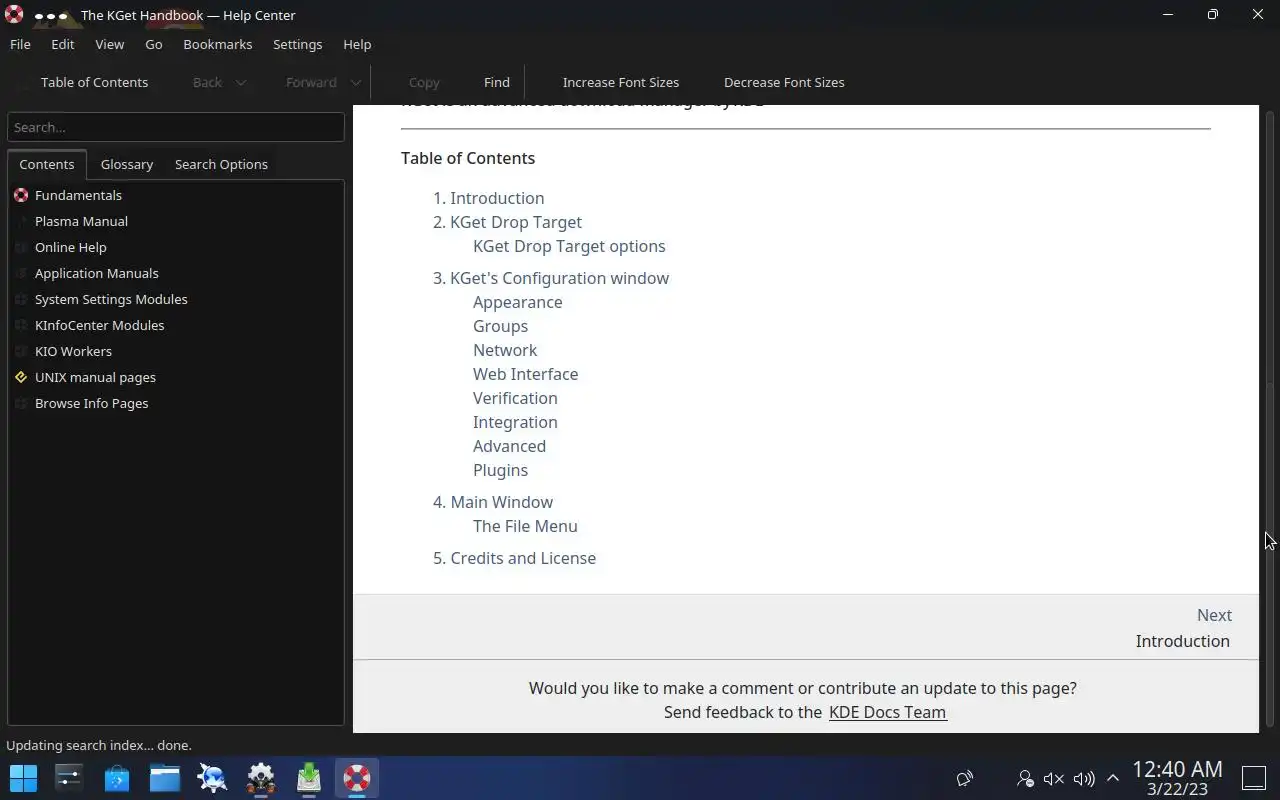Screen dimensions: 1280x800
Task: Open the Forward history dropdown arrow
Action: (x=356, y=82)
